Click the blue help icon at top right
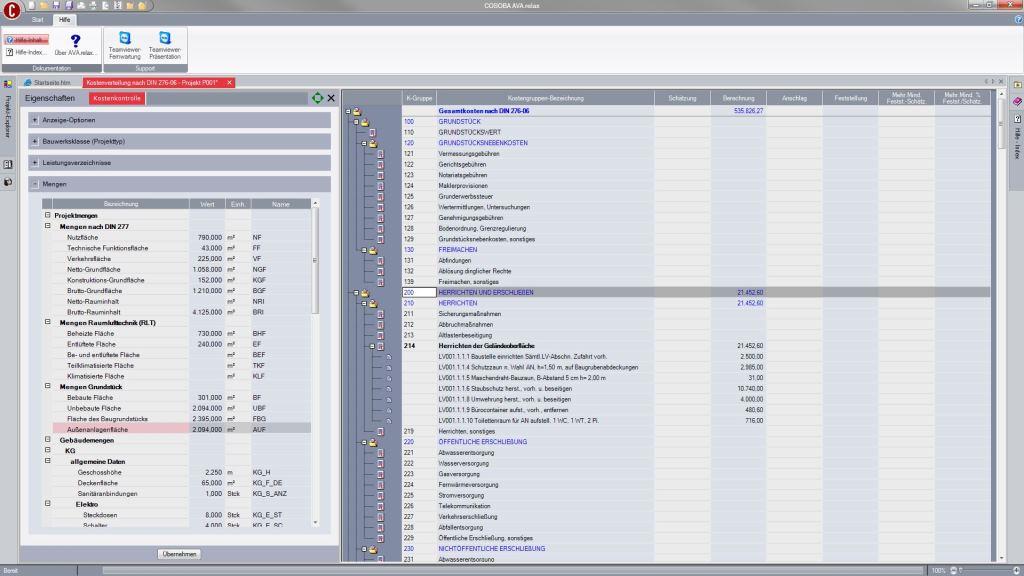The image size is (1024, 576). pos(1016,20)
